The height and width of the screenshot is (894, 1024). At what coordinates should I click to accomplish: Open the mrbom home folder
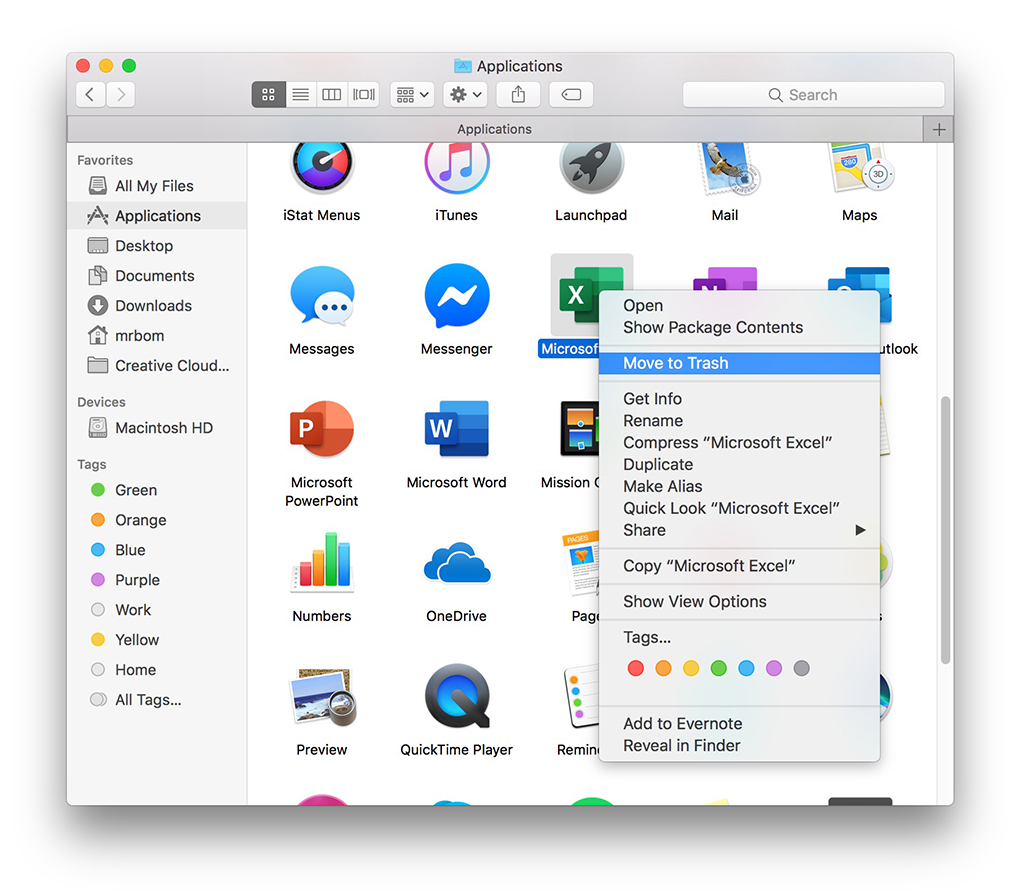[x=157, y=336]
